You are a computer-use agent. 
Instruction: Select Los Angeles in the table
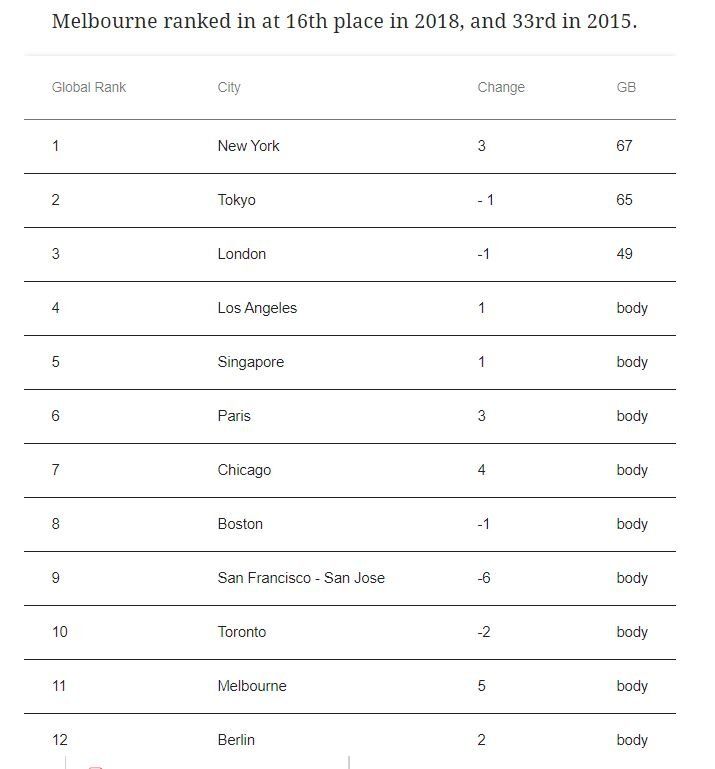point(257,308)
